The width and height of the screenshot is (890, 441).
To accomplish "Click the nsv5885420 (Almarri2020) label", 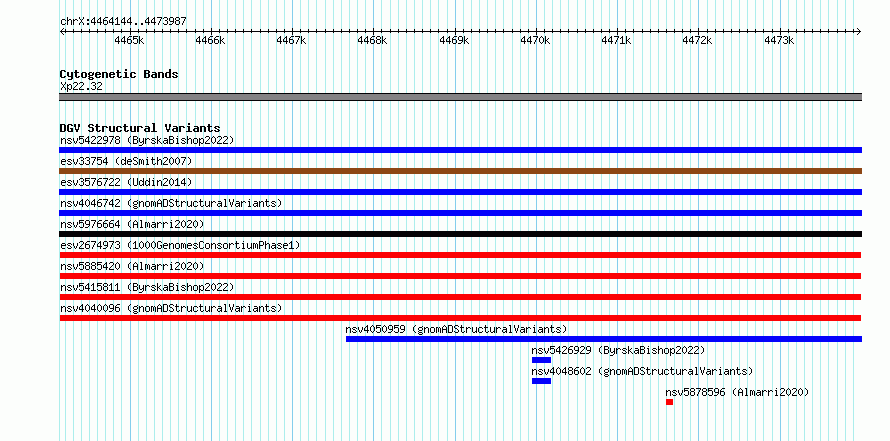I will [x=132, y=266].
